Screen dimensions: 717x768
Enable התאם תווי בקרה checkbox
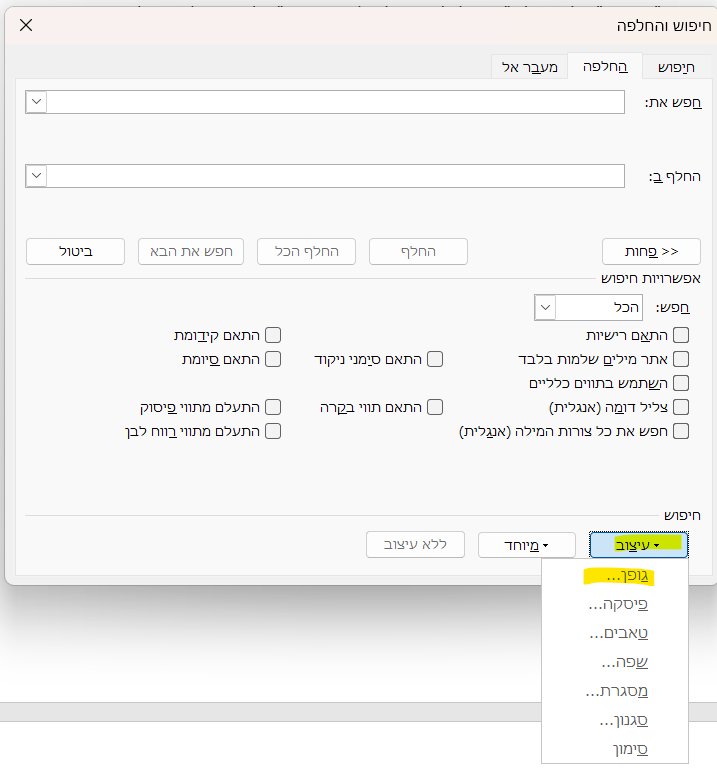(435, 407)
